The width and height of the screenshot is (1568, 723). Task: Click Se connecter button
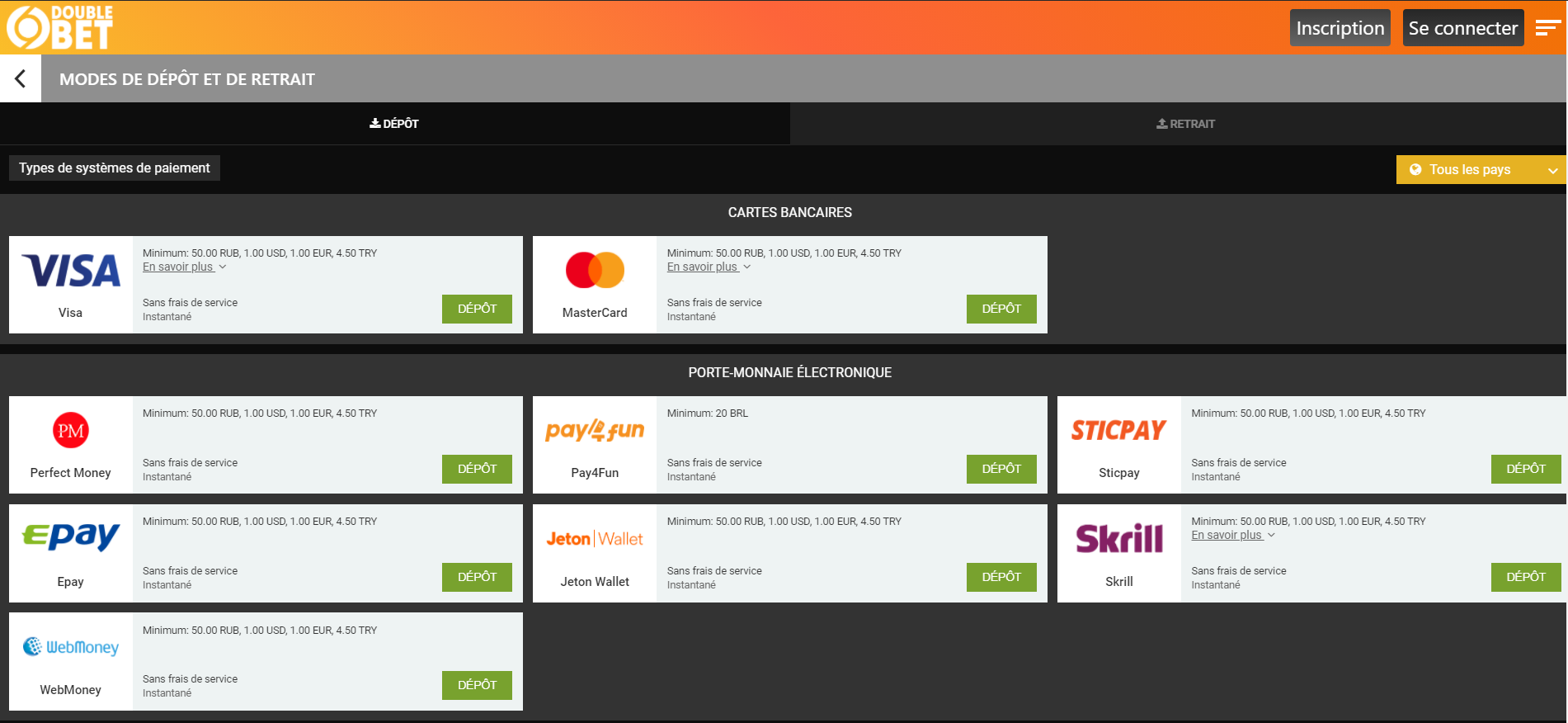(1462, 28)
